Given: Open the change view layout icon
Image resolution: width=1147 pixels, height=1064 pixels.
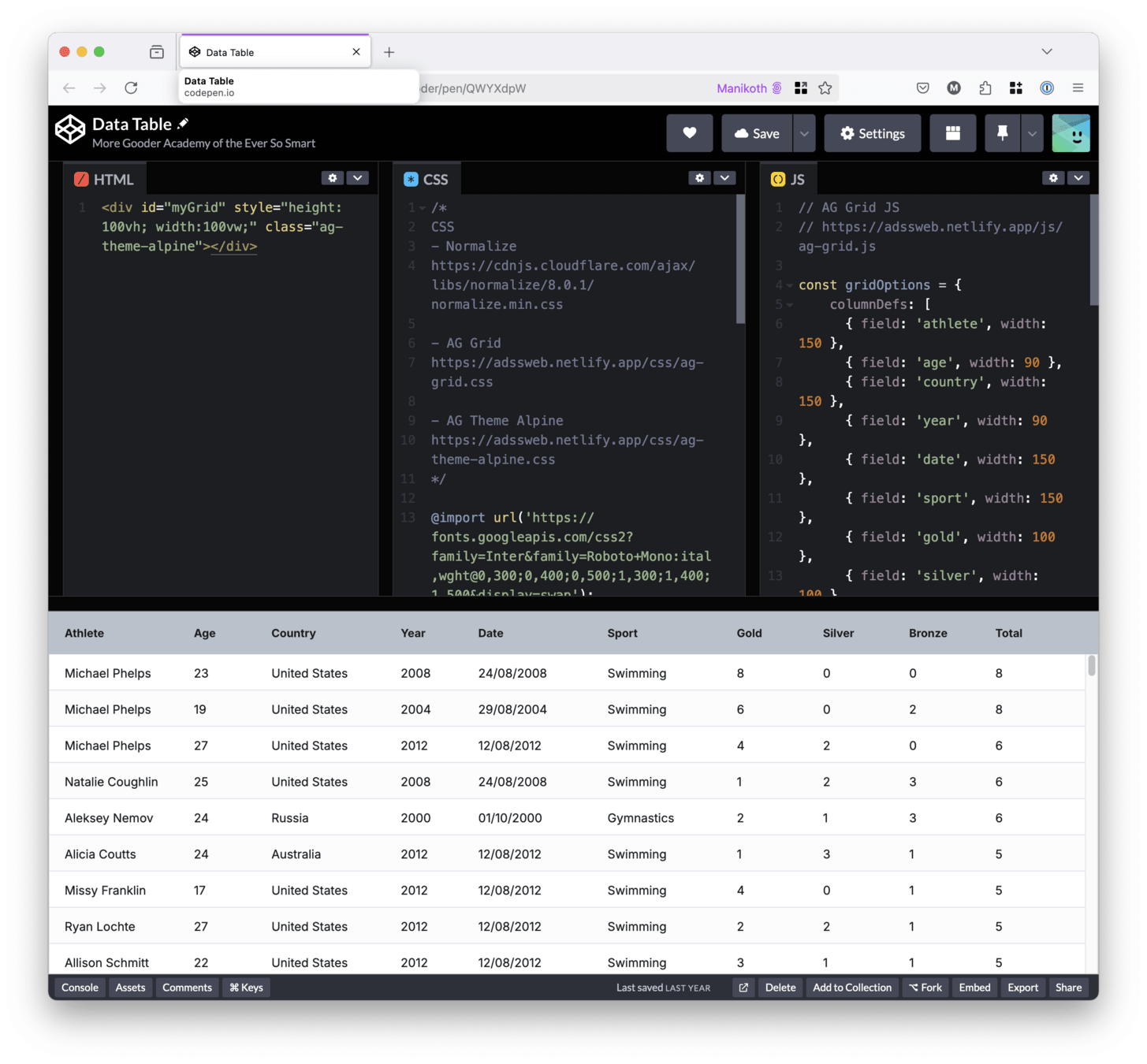Looking at the screenshot, I should tap(952, 133).
